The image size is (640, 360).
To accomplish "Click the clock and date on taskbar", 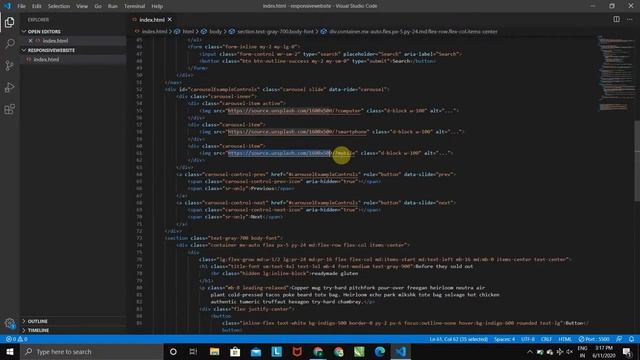I will tap(604, 351).
